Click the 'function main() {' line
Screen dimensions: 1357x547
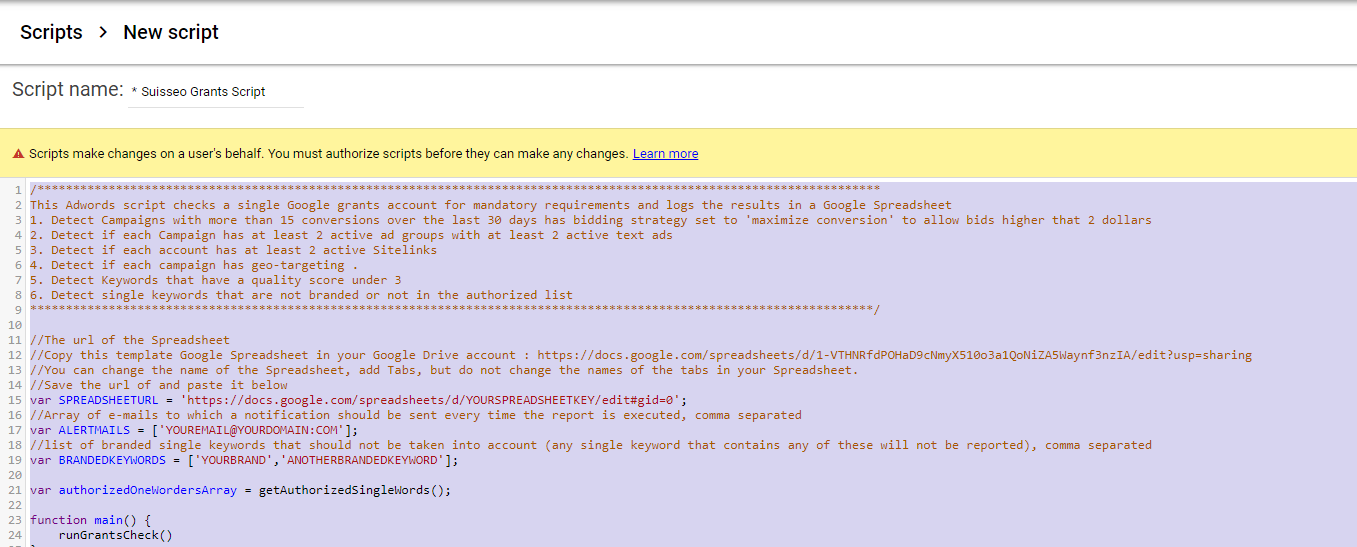tap(90, 520)
